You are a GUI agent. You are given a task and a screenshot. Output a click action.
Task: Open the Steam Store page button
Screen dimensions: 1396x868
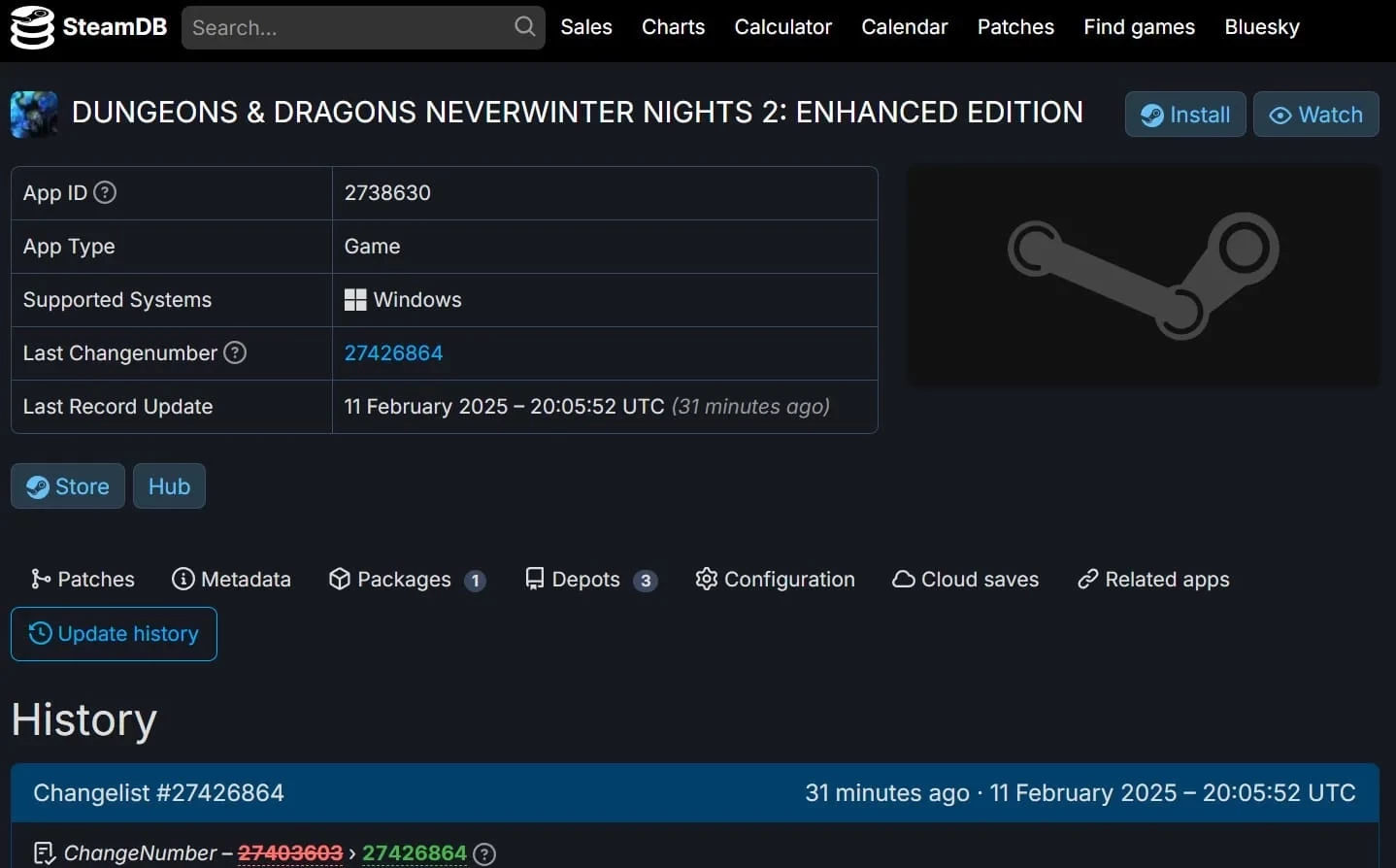68,486
